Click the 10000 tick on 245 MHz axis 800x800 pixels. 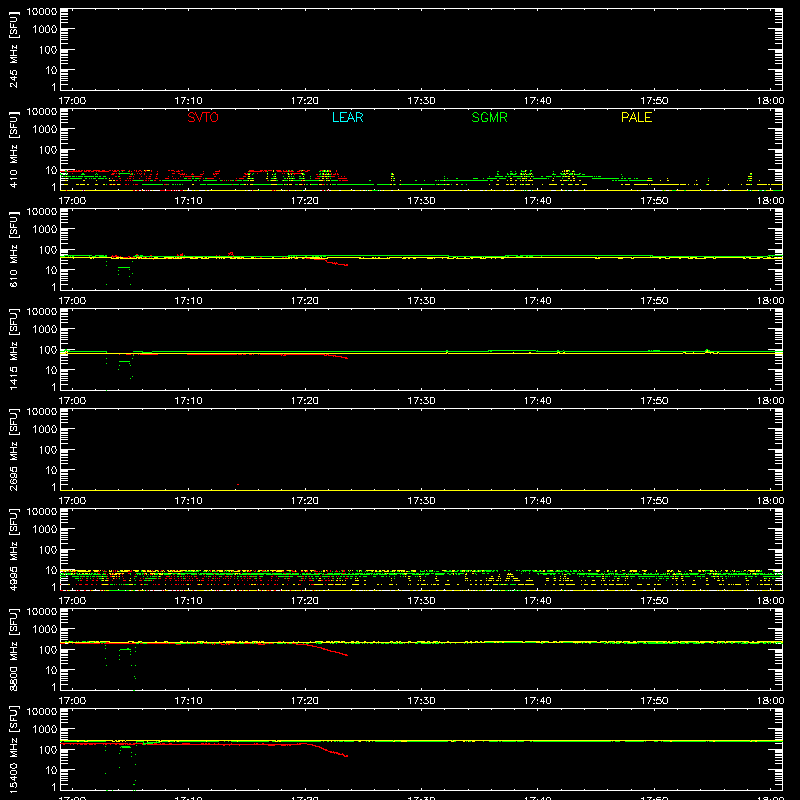pyautogui.click(x=42, y=12)
